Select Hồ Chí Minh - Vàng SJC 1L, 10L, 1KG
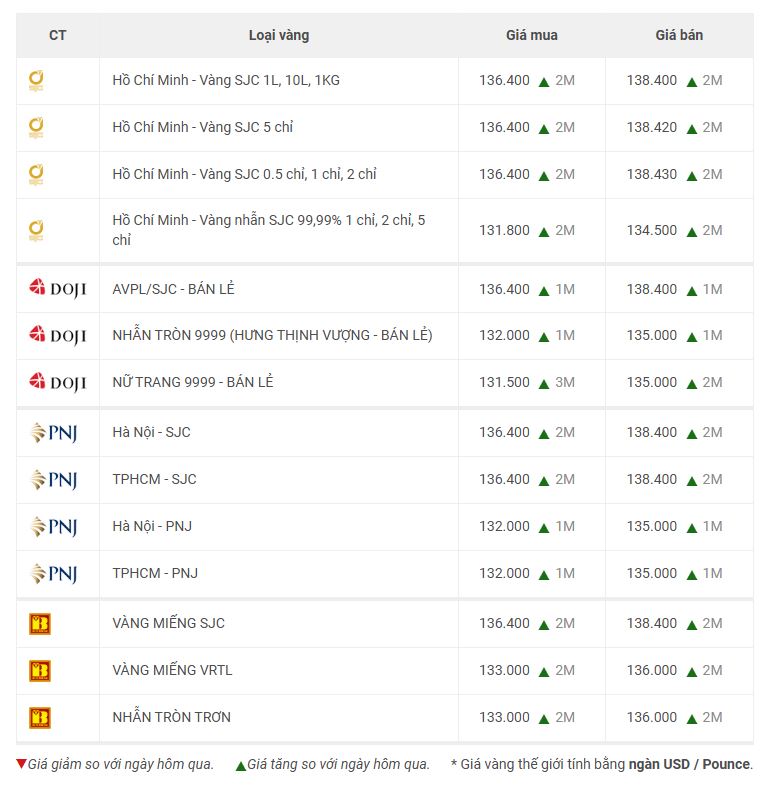Image resolution: width=768 pixels, height=802 pixels. point(226,80)
